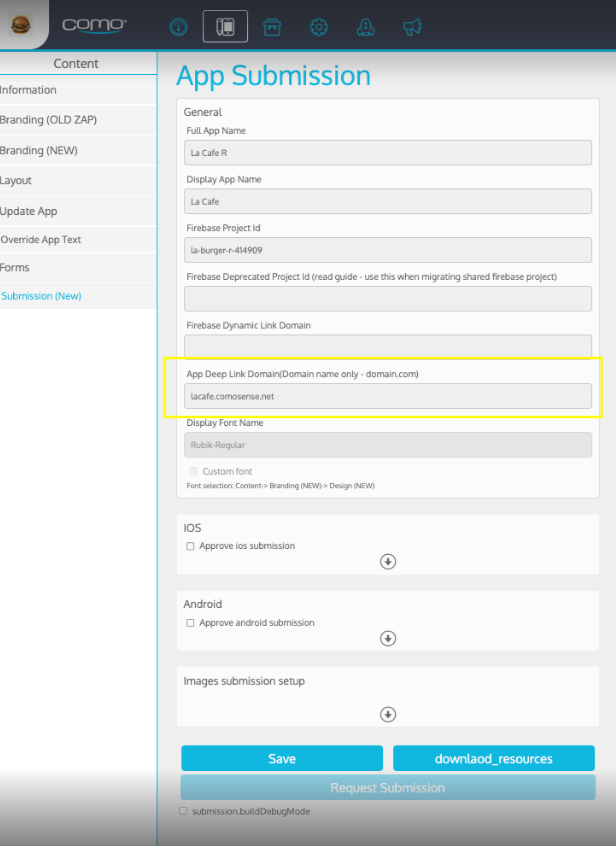Open Branding (NEW) in the sidebar
Viewport: 616px width, 846px height.
pos(39,151)
